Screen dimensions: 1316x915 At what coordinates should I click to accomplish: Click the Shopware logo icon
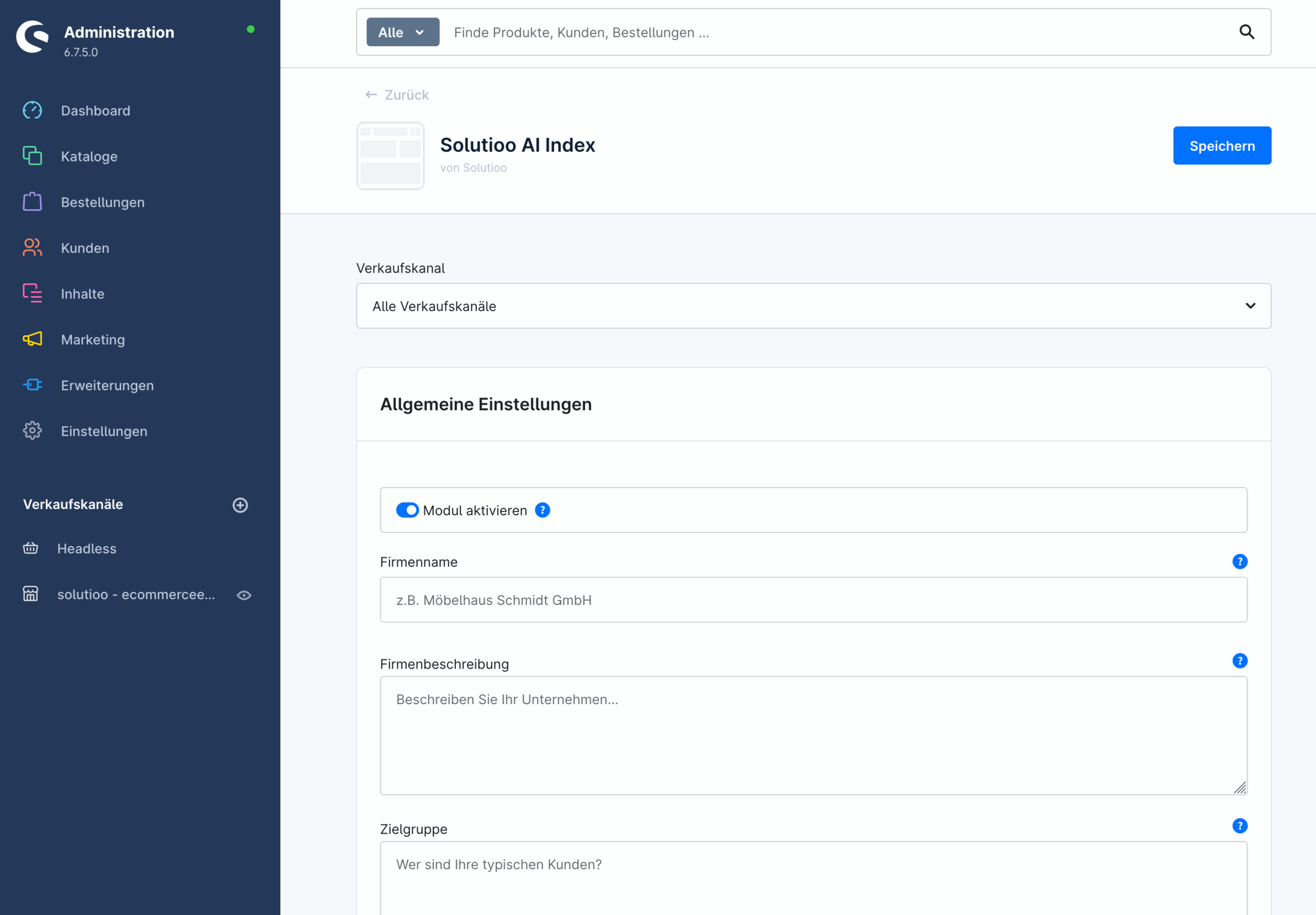[x=33, y=37]
